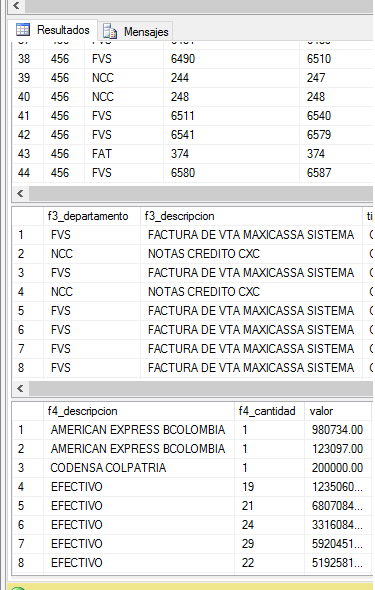This screenshot has height=590, width=375.
Task: Select the f3_descripcion column header
Action: [251, 216]
